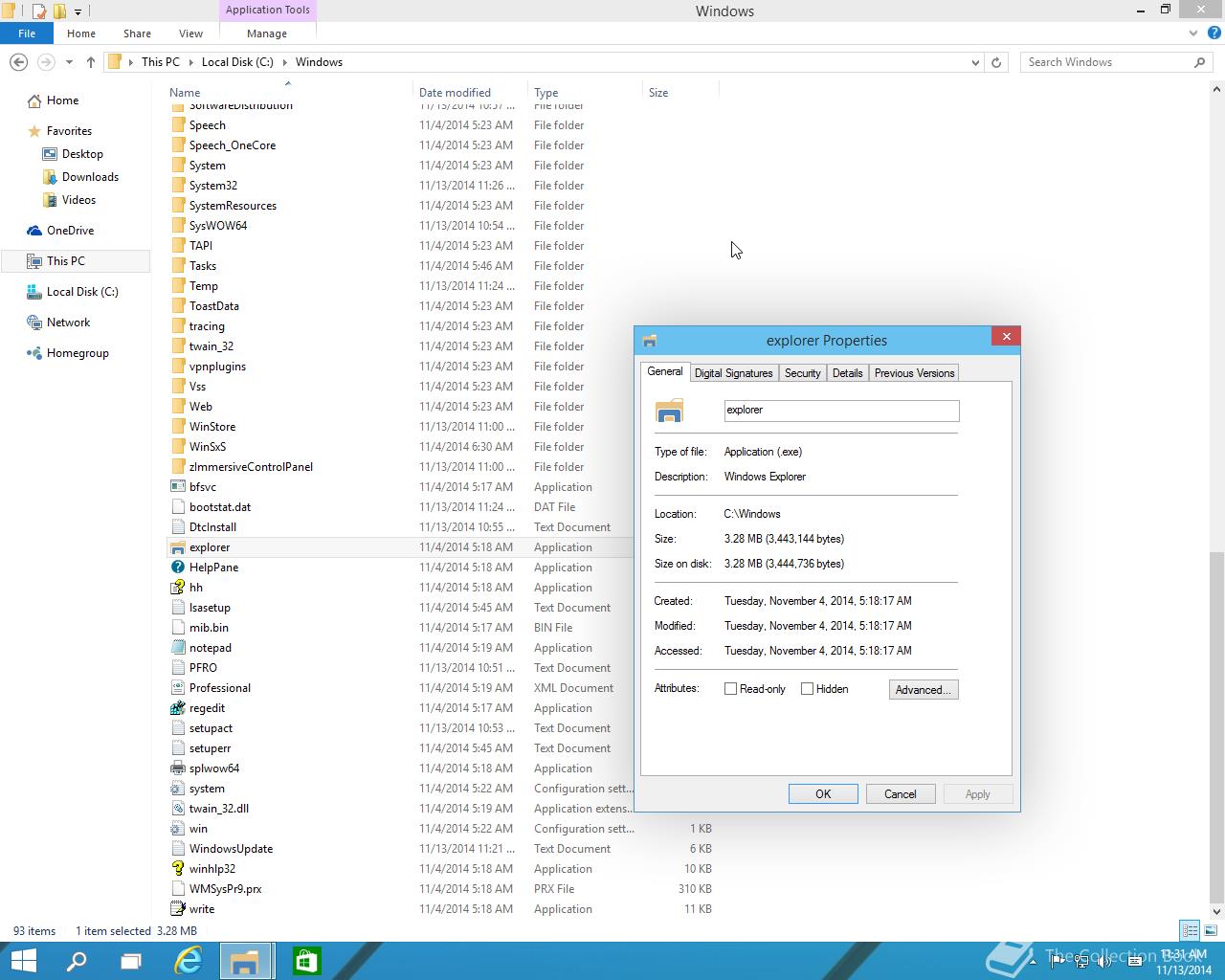
Task: Refresh the Windows folder view
Action: coord(996,62)
